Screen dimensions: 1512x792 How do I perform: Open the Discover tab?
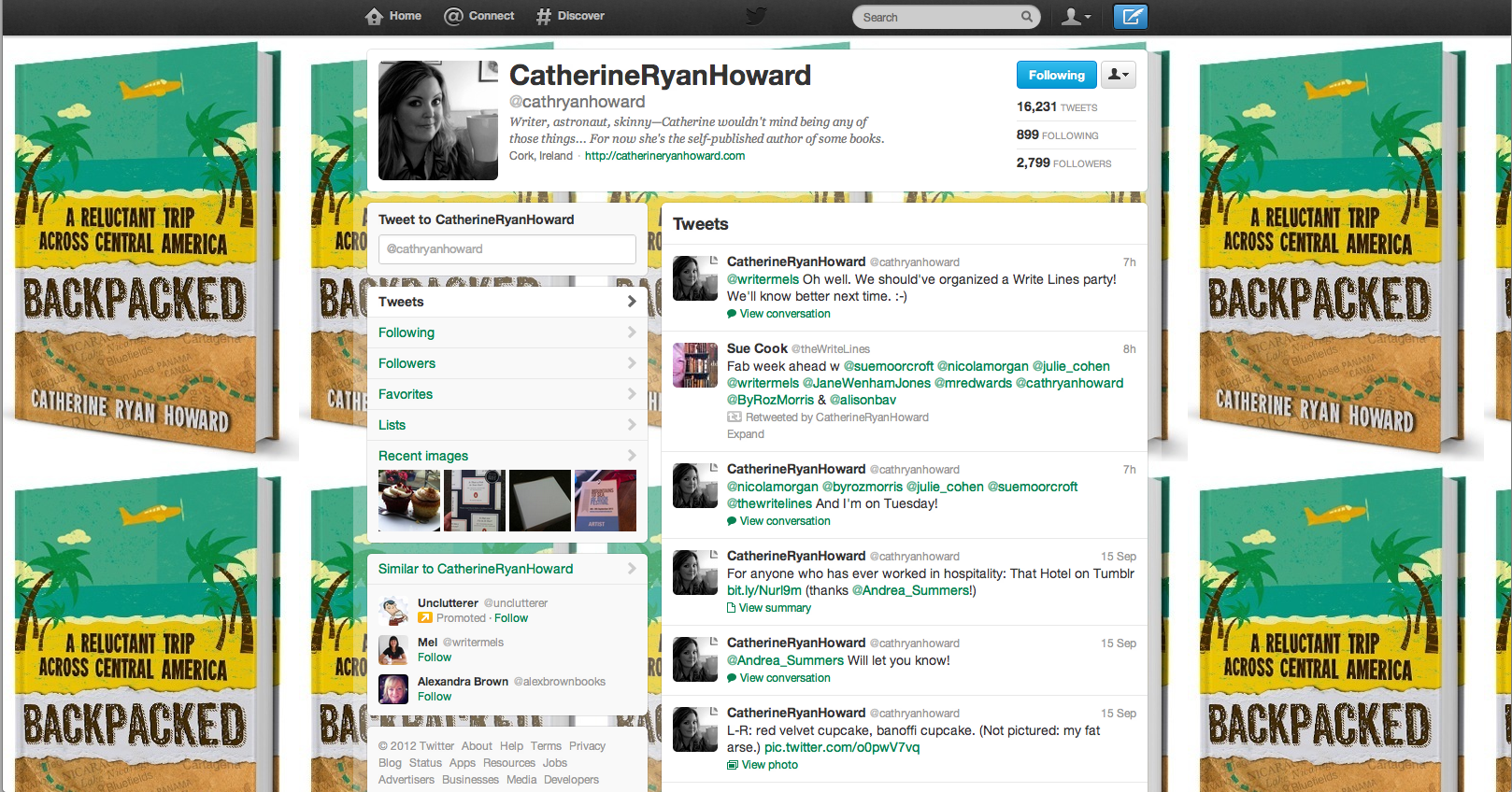point(570,16)
